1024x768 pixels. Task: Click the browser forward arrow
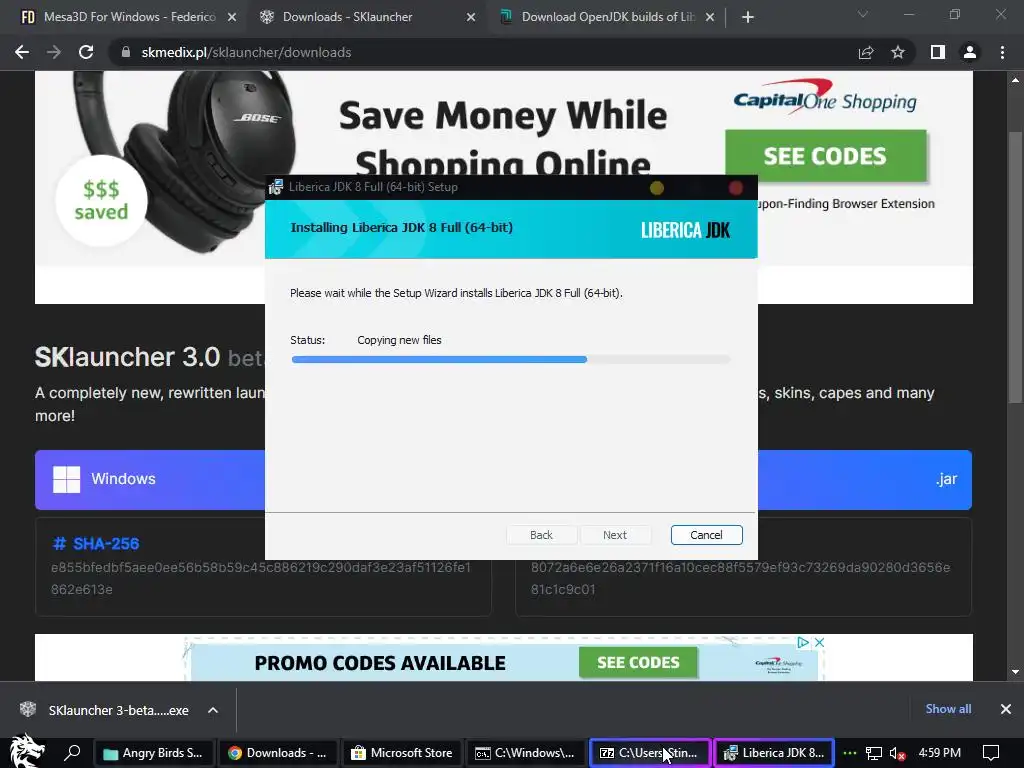click(54, 52)
